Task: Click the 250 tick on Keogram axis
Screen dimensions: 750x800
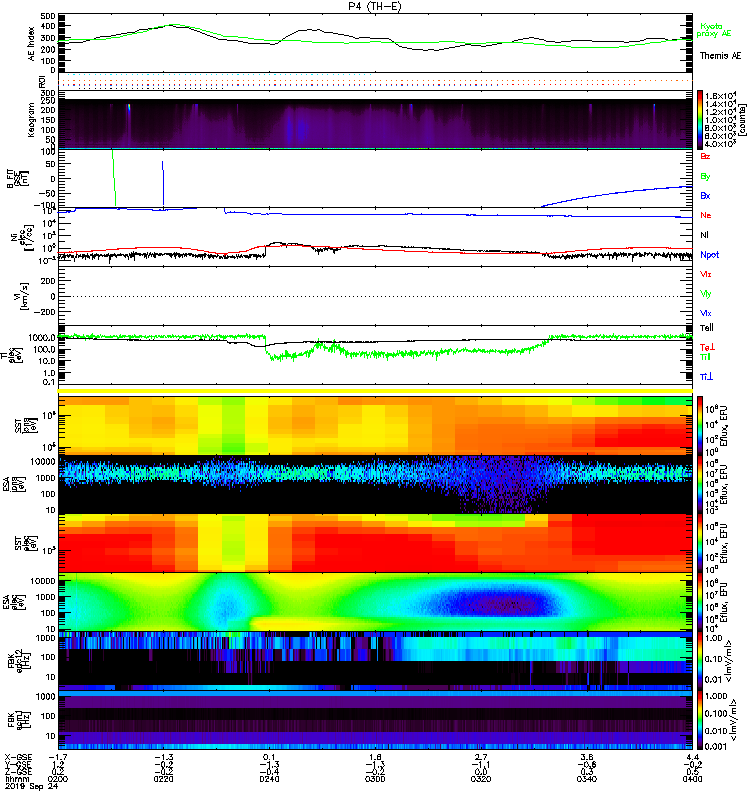Action: coord(48,101)
